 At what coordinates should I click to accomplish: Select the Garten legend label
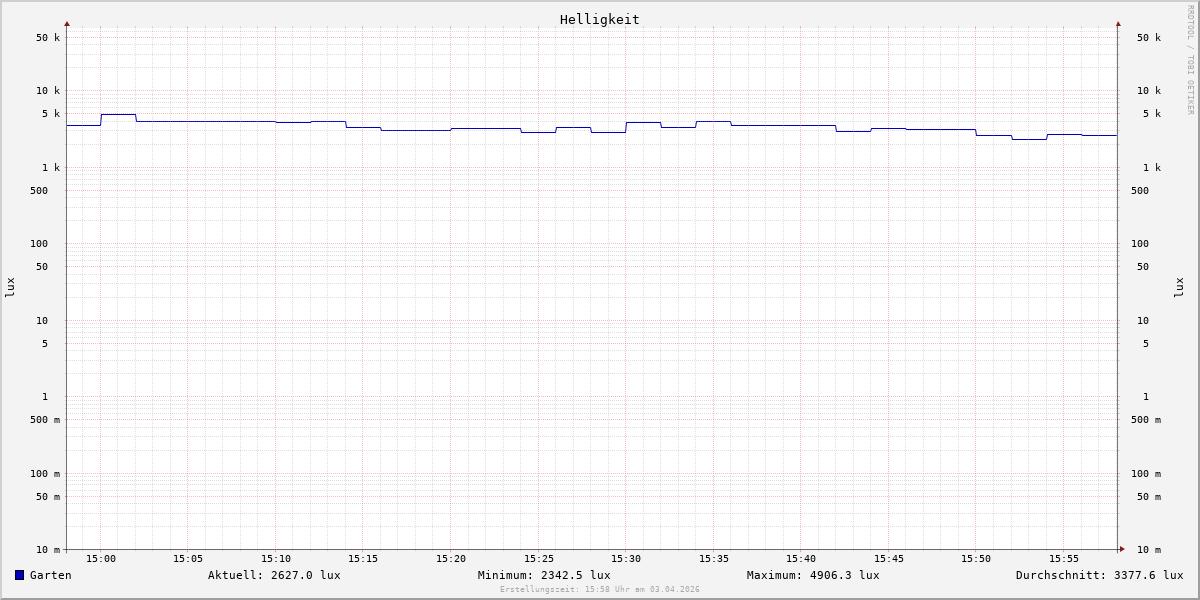(51, 575)
